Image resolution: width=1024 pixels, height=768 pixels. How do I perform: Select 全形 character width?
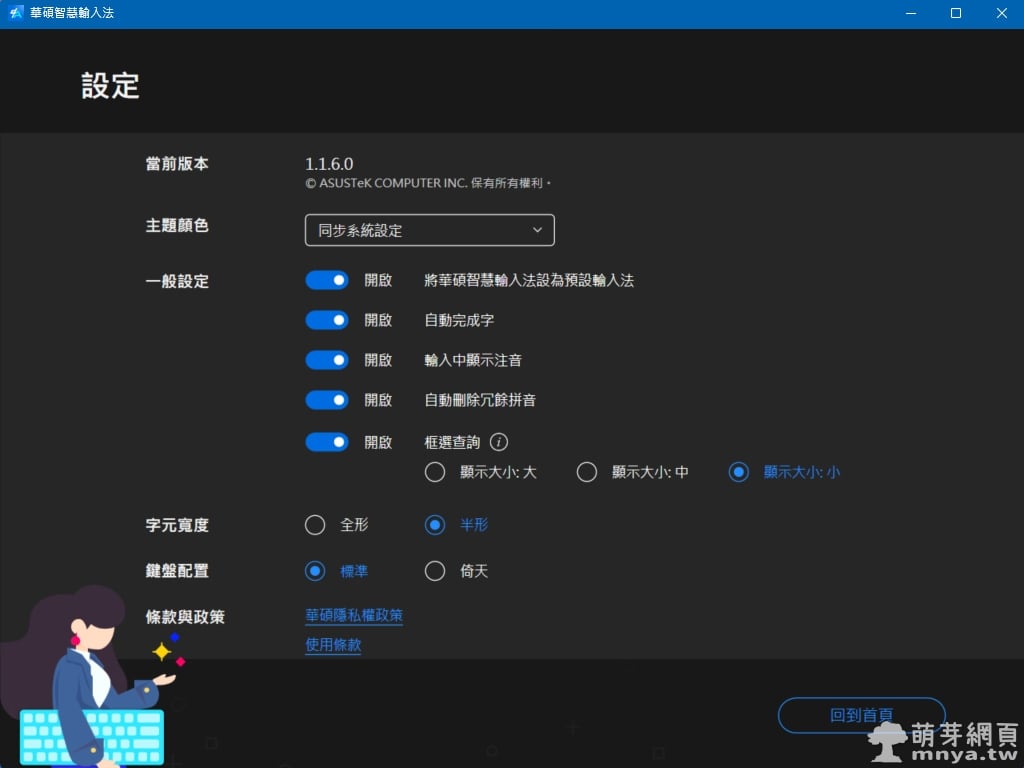315,525
